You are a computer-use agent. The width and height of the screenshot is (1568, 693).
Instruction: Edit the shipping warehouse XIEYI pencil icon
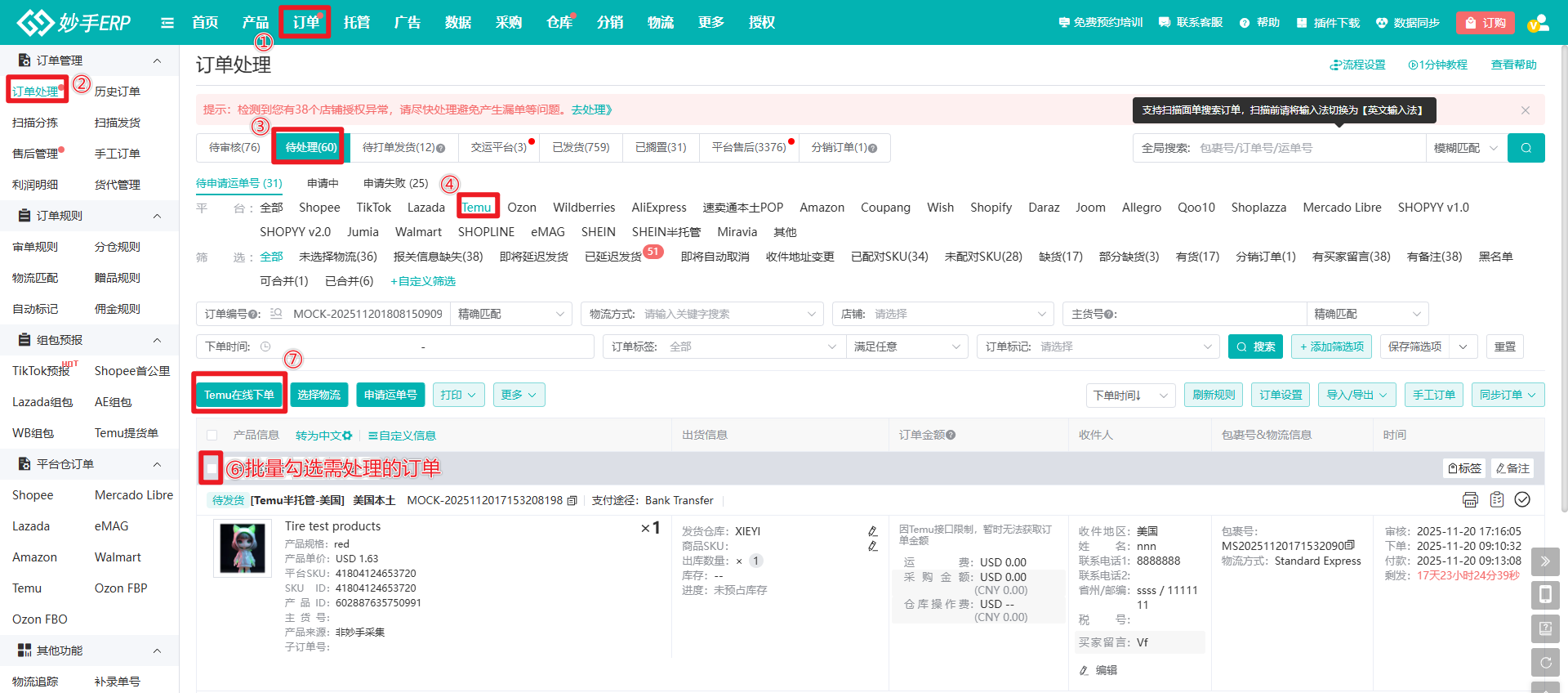click(872, 531)
